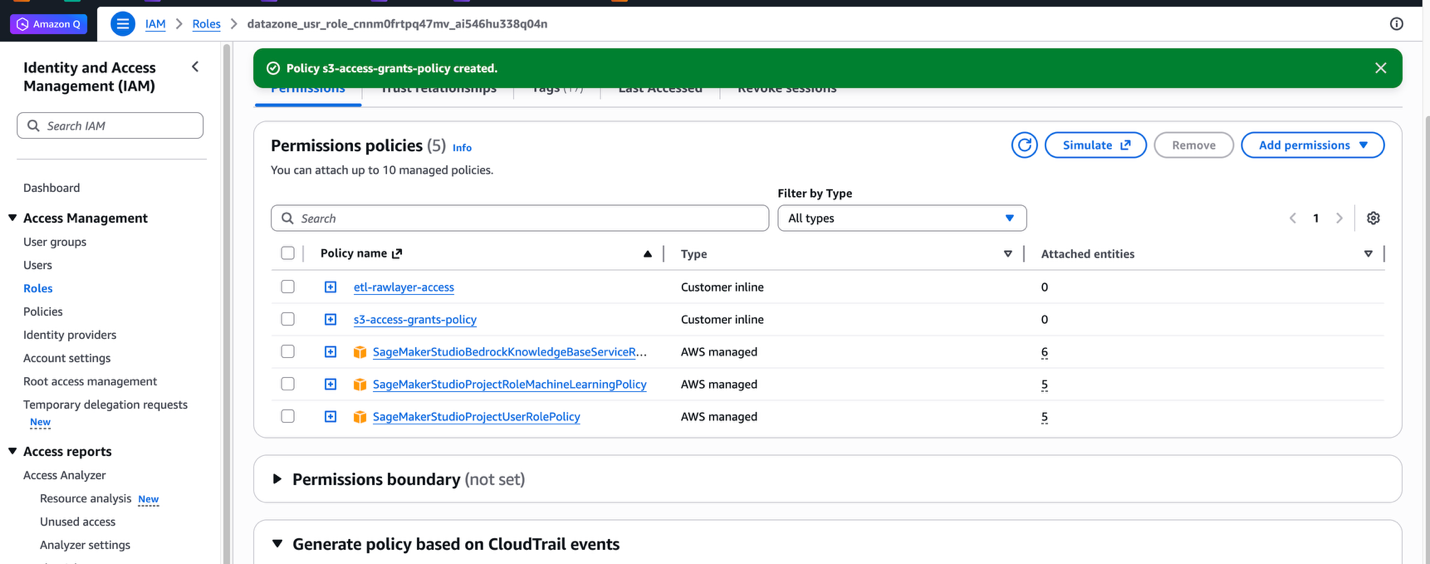The image size is (1430, 564).
Task: Click the Simulate button
Action: click(1095, 145)
